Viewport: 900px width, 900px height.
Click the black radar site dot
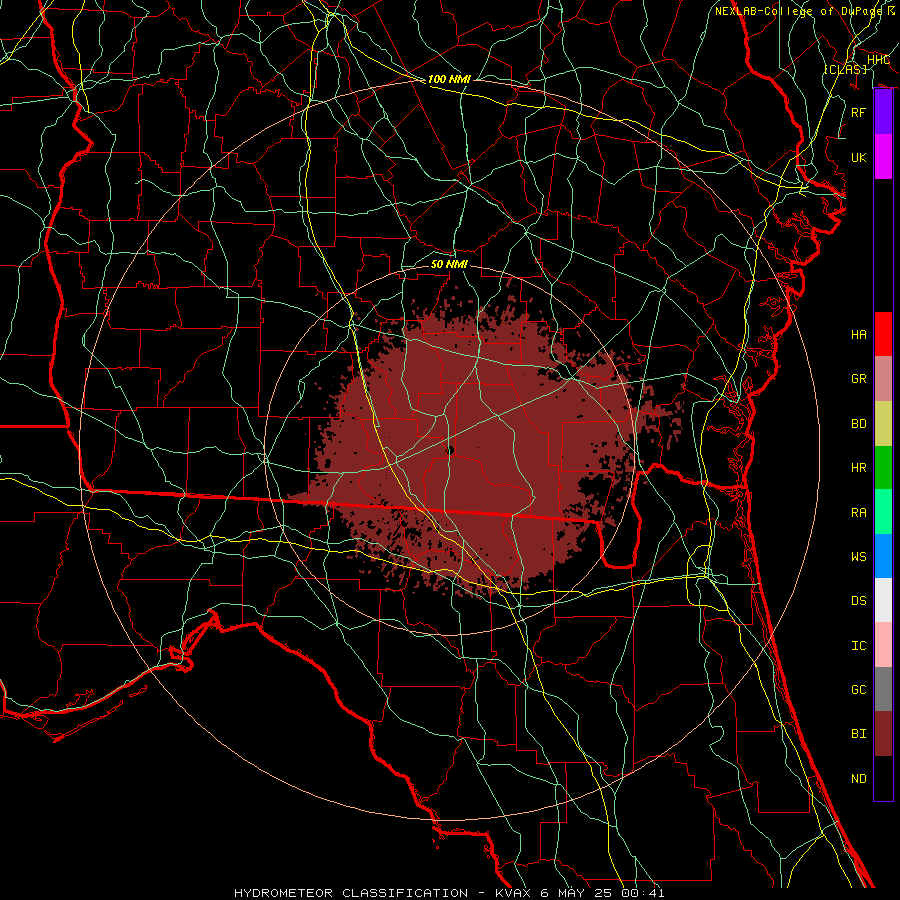pos(450,451)
